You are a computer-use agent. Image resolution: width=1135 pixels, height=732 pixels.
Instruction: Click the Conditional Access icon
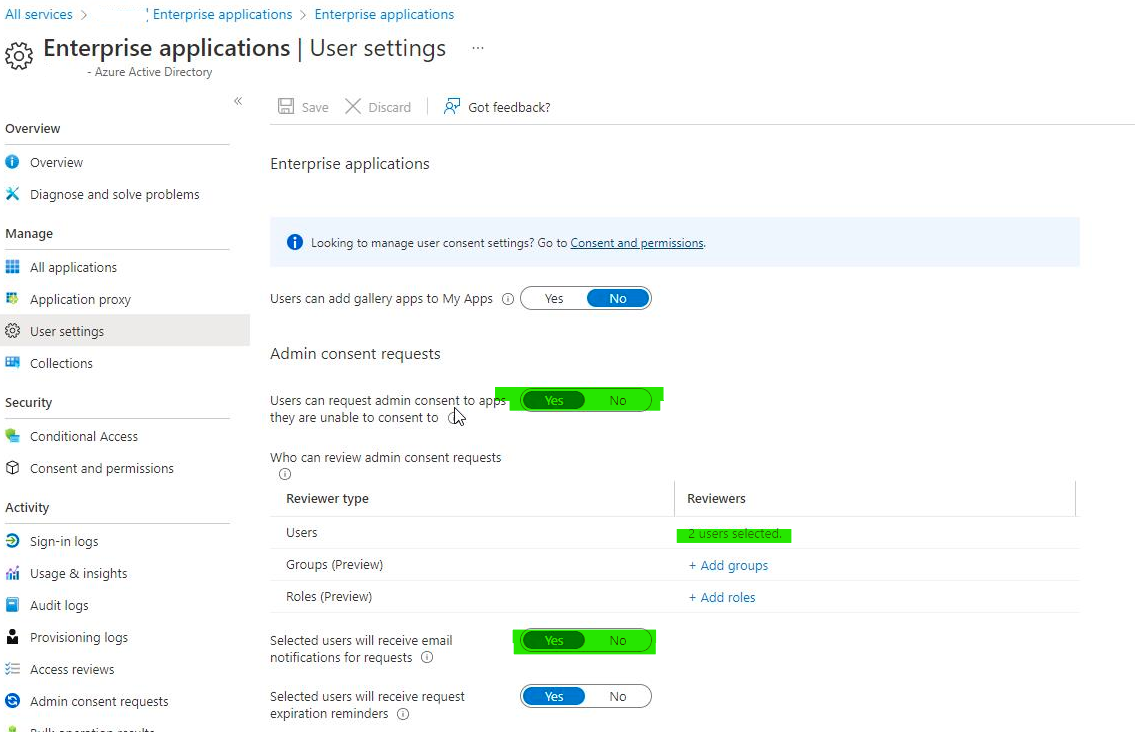[x=12, y=435]
